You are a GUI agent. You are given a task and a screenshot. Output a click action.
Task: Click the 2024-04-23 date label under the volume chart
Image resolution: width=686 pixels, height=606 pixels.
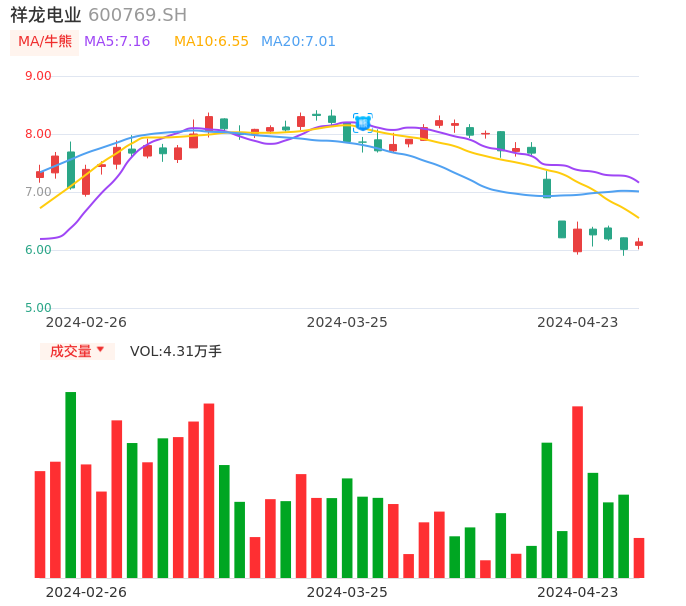point(578,592)
